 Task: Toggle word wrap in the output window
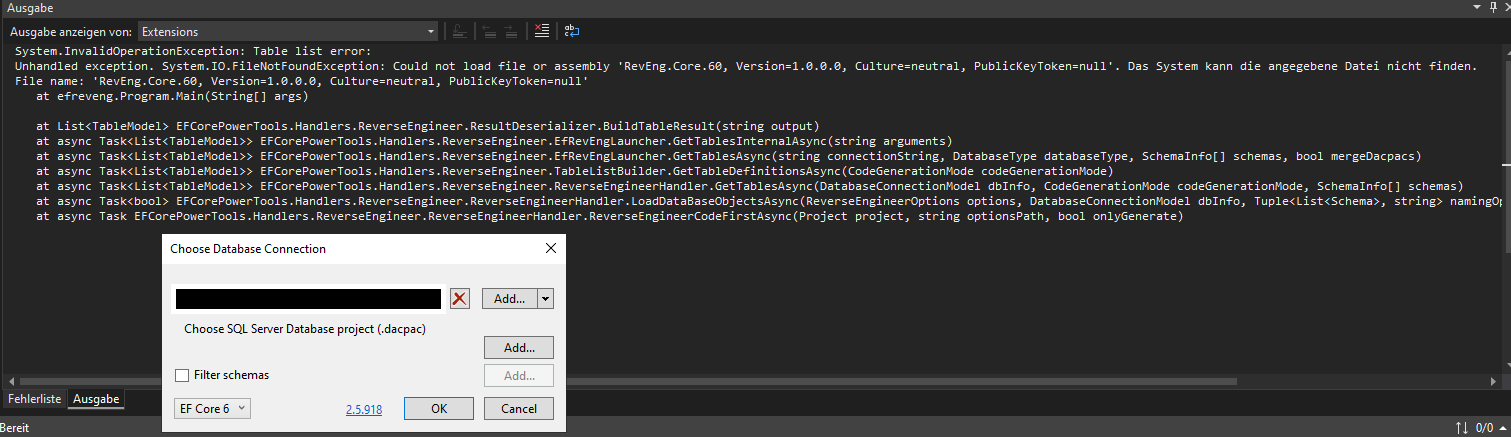[571, 31]
